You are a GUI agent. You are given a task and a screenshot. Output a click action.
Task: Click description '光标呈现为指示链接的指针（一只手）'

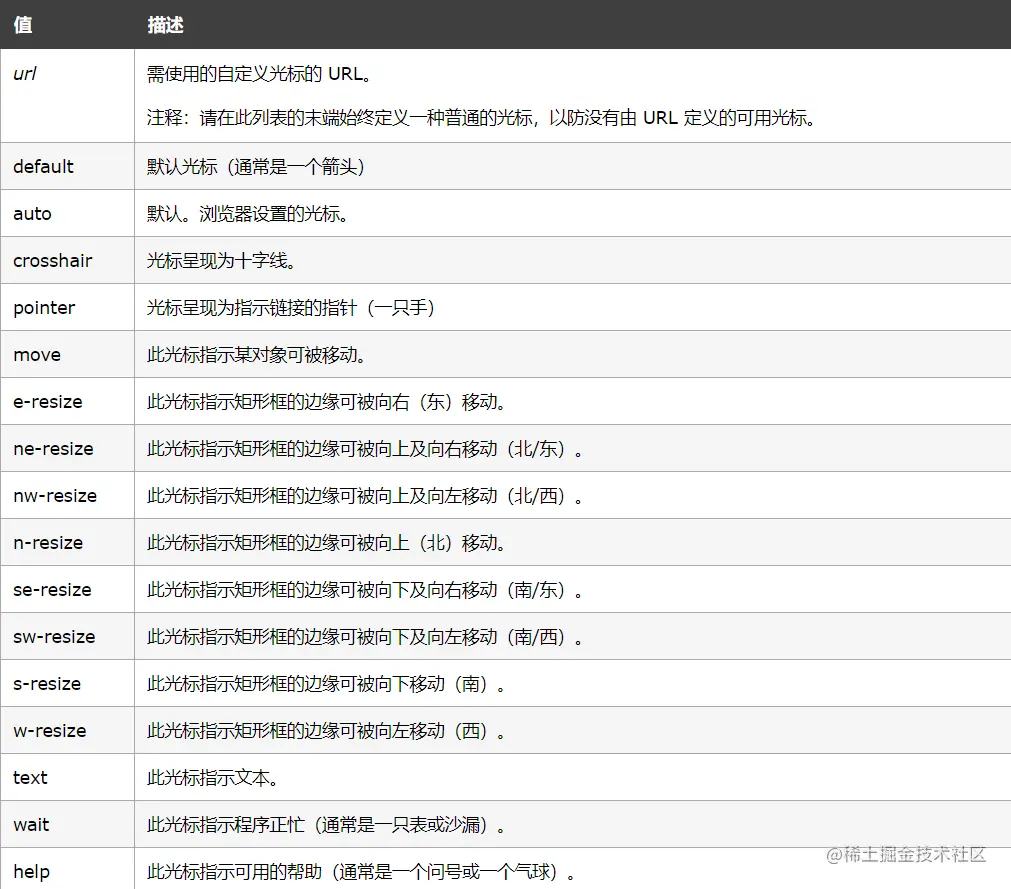291,308
